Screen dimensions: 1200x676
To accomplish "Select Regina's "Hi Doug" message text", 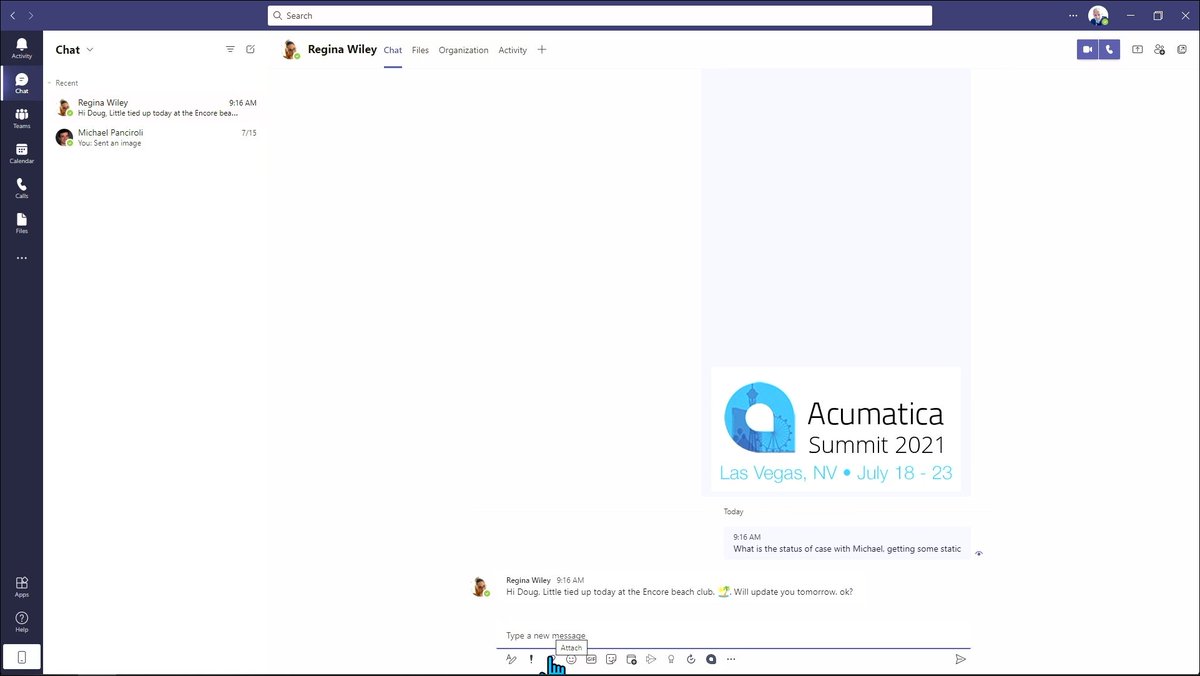I will click(x=679, y=592).
